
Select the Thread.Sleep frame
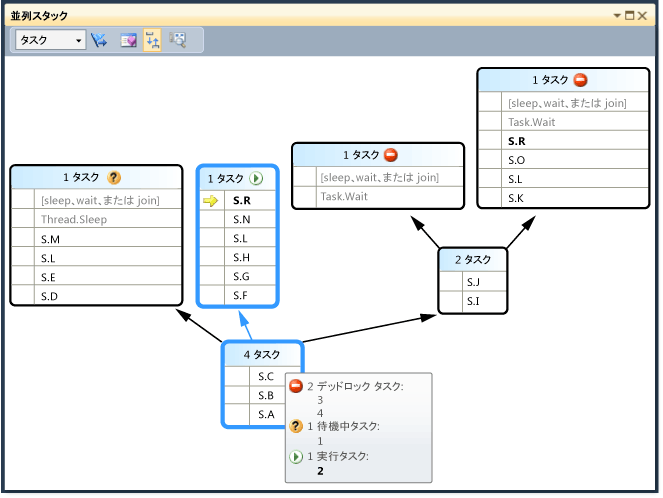[x=74, y=219]
